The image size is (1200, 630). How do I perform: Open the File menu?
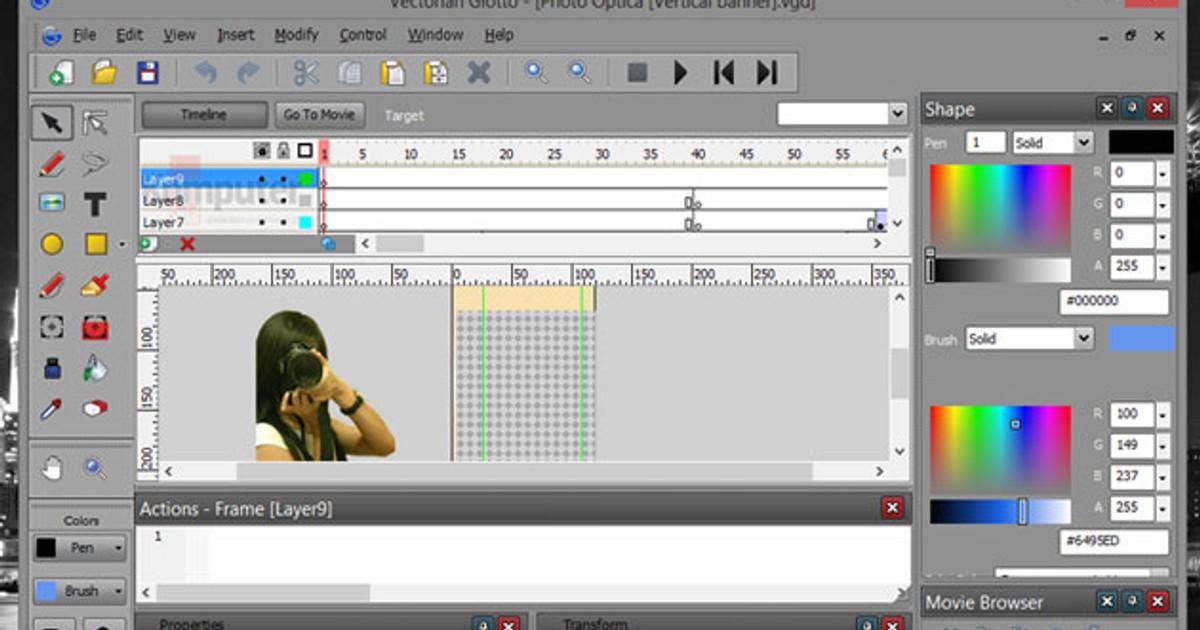click(x=83, y=35)
